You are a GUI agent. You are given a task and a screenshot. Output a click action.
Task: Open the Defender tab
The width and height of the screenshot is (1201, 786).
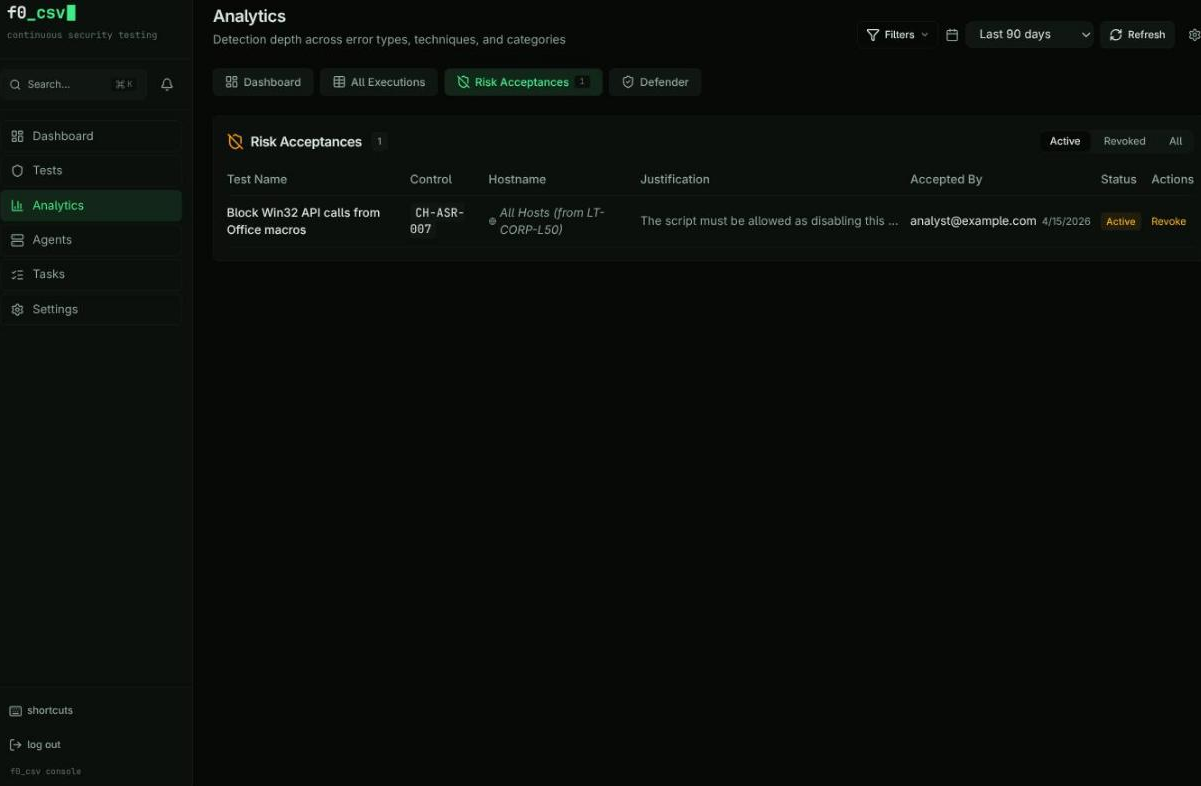[x=655, y=82]
